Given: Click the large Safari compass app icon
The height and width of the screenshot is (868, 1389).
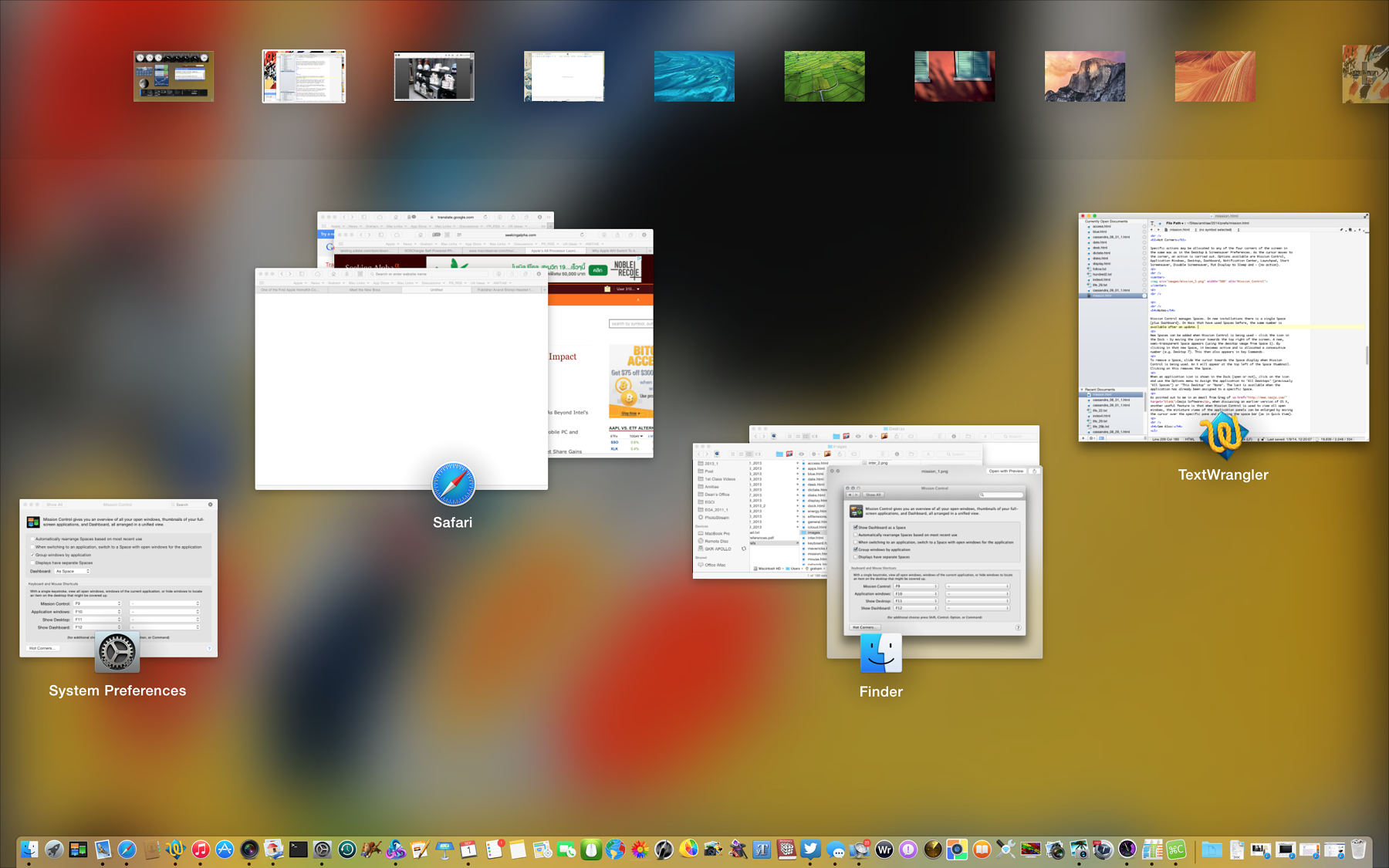Looking at the screenshot, I should coord(453,484).
